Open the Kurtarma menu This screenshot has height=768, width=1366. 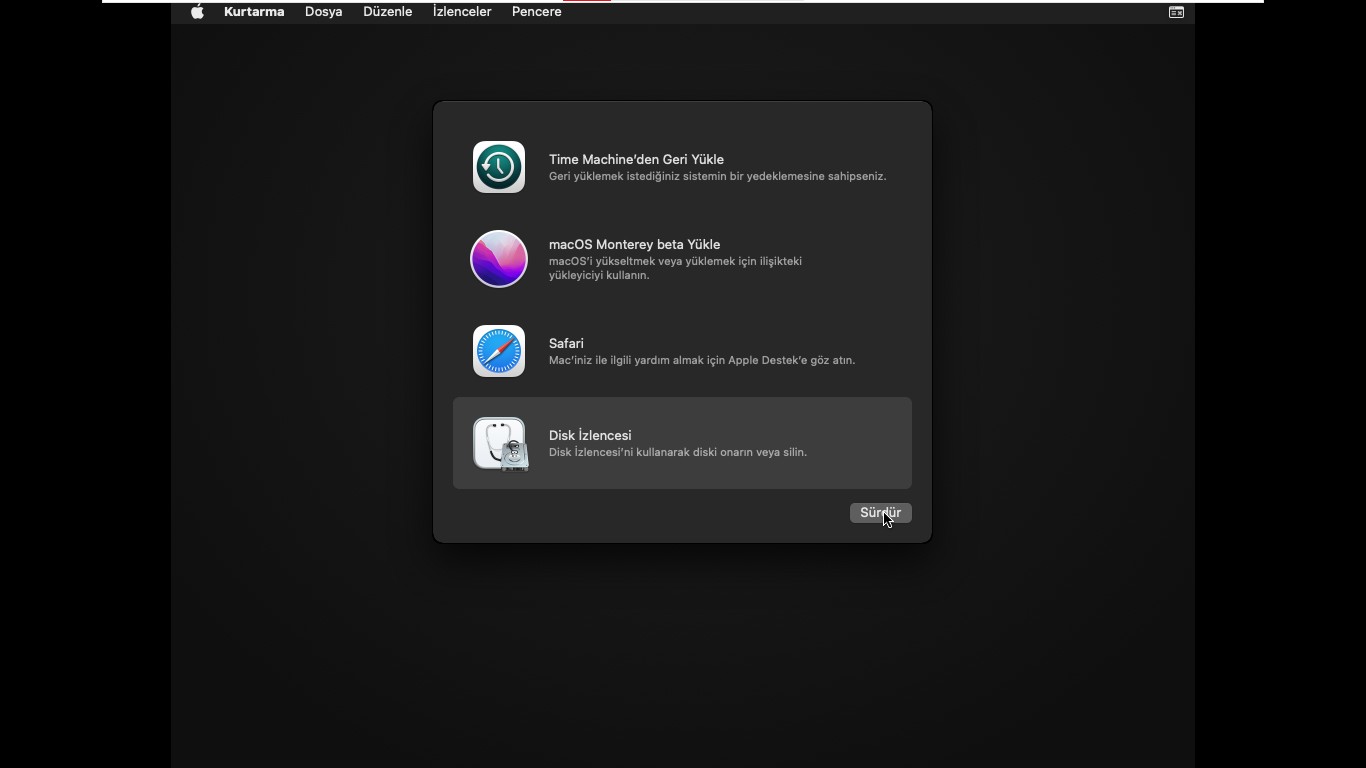tap(254, 12)
